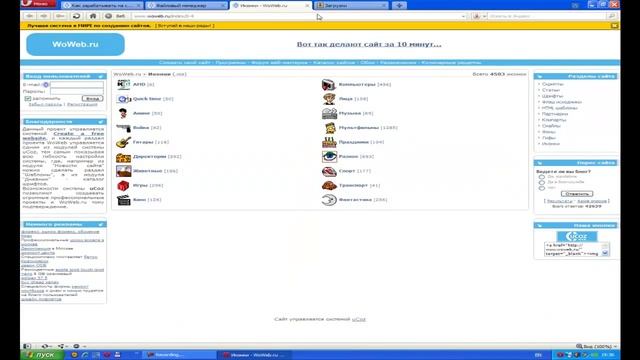640x360 pixels.
Task: Open Статьи in site sections list
Action: [551, 90]
